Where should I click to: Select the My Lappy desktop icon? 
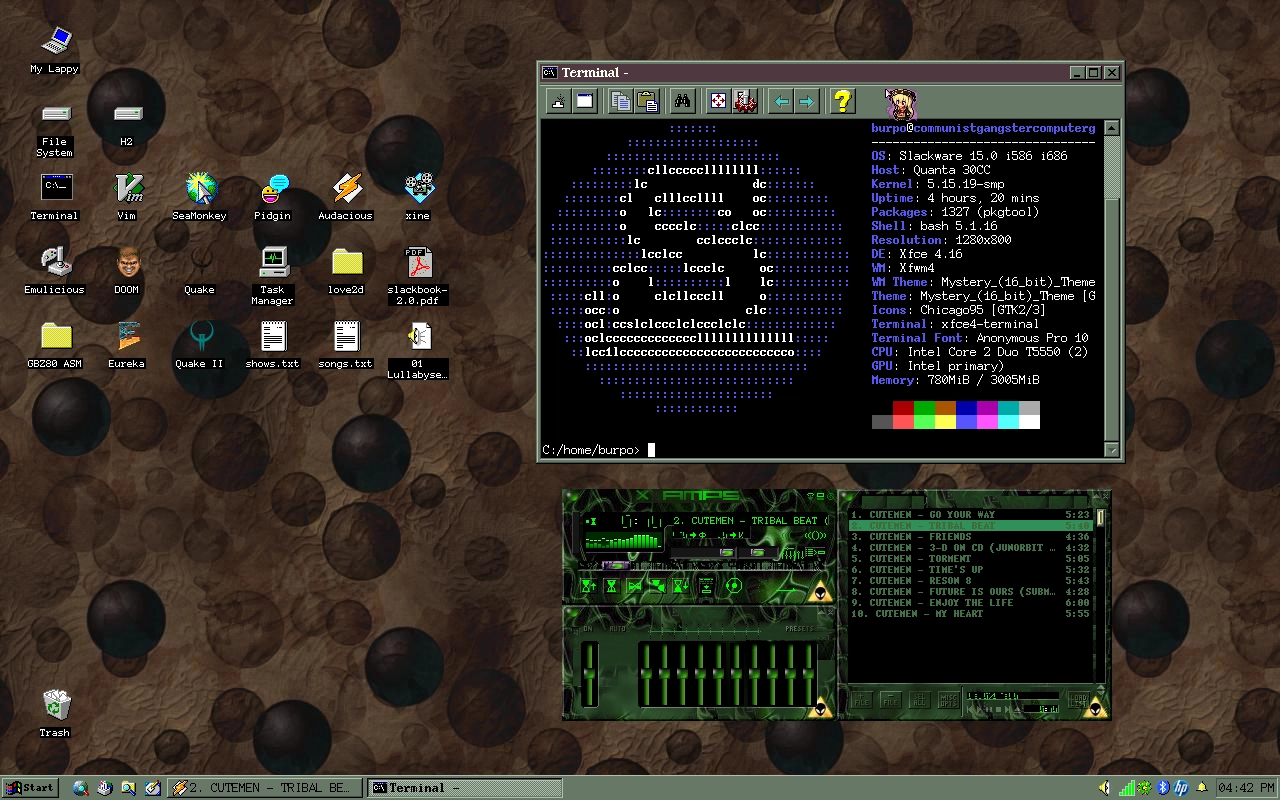pos(54,50)
